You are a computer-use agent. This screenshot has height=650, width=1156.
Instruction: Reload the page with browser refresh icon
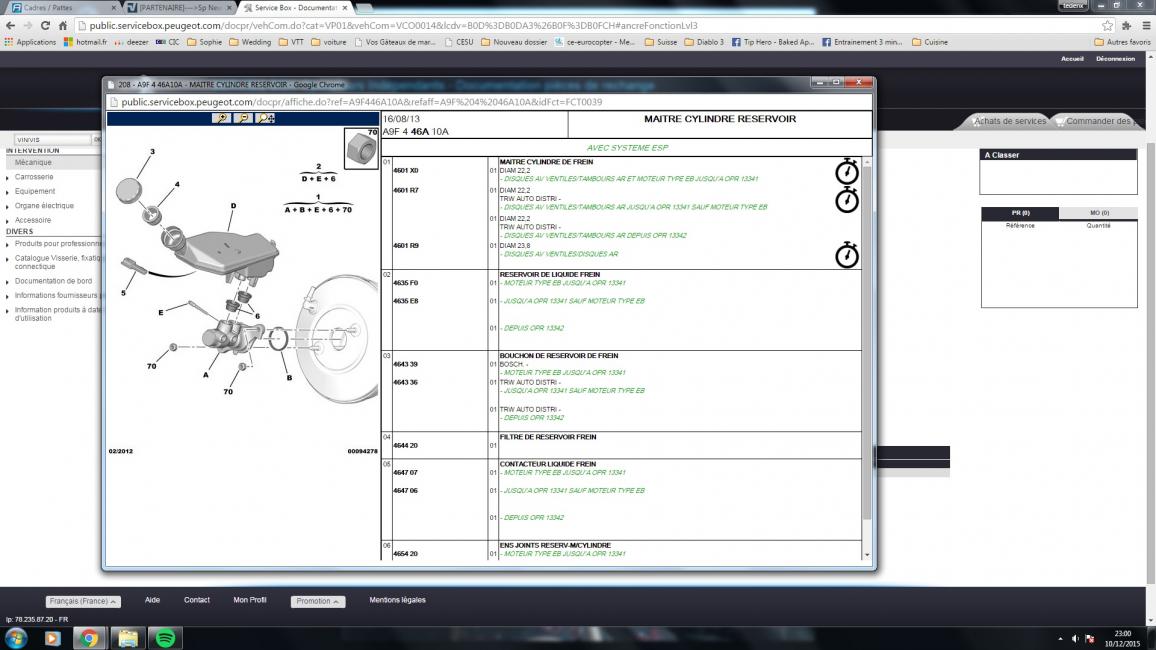click(x=45, y=25)
